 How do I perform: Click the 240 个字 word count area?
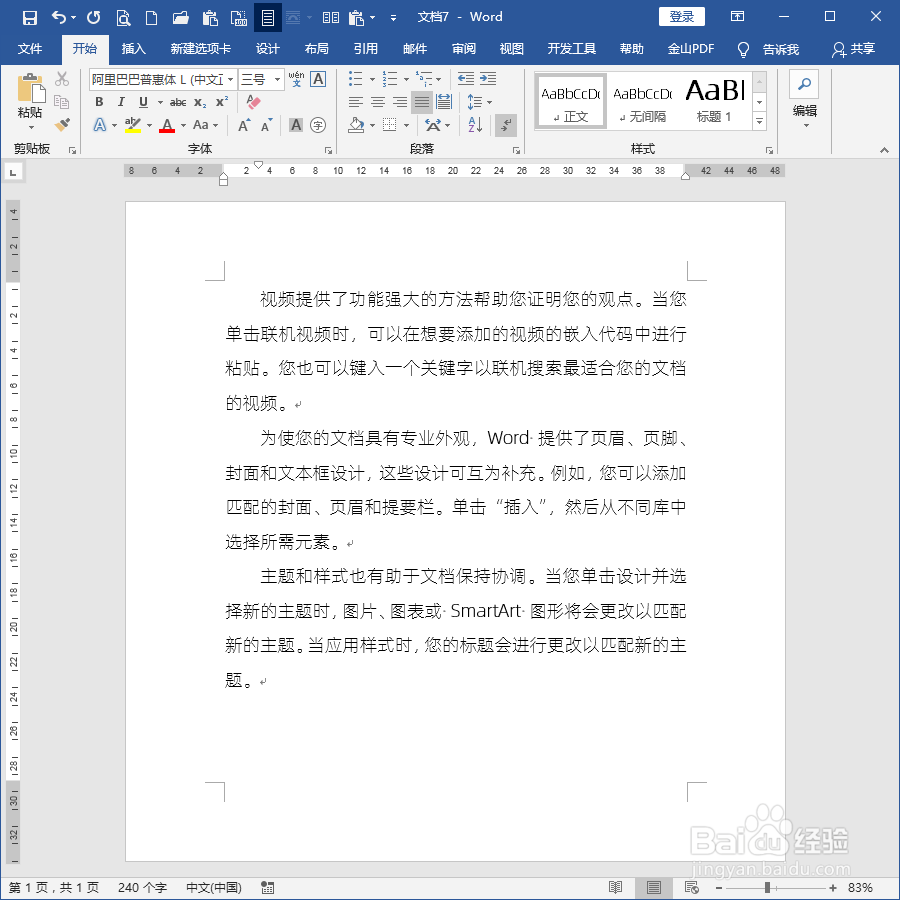click(141, 886)
